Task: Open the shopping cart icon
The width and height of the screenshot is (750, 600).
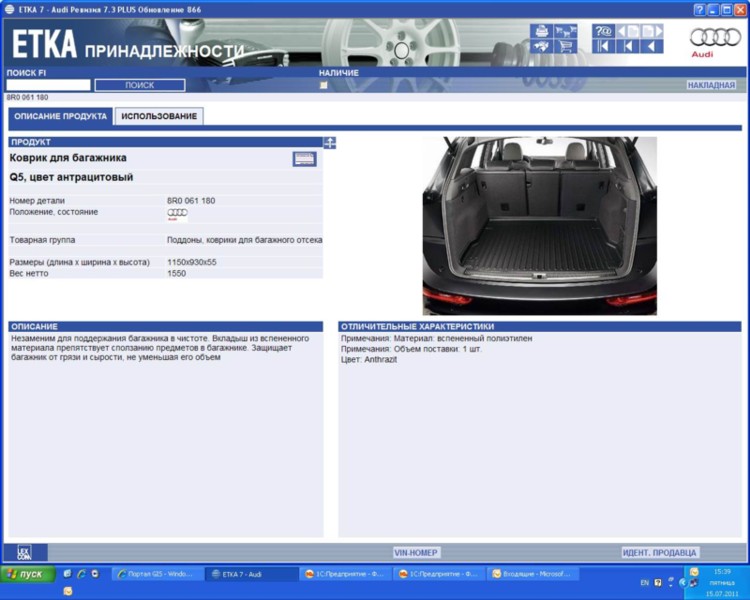Action: 566,46
